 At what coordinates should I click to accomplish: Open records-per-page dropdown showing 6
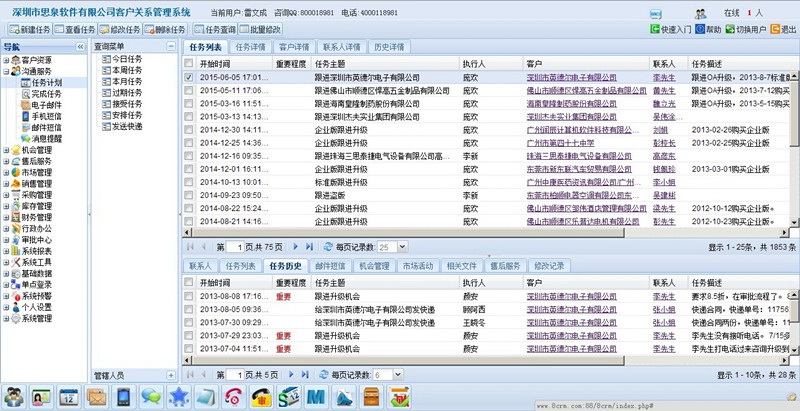398,375
